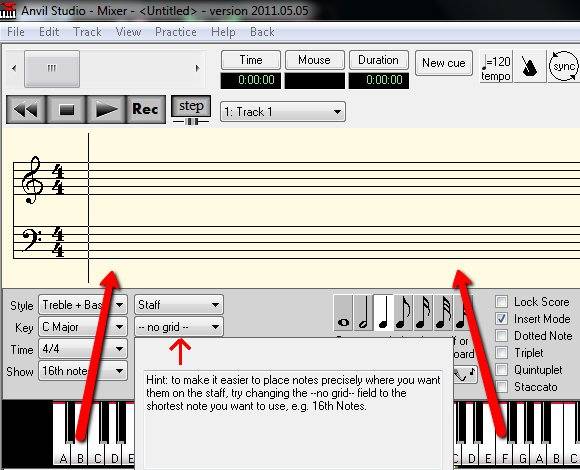Click the Back menu item
Viewport: 580px width, 470px height.
pos(262,32)
